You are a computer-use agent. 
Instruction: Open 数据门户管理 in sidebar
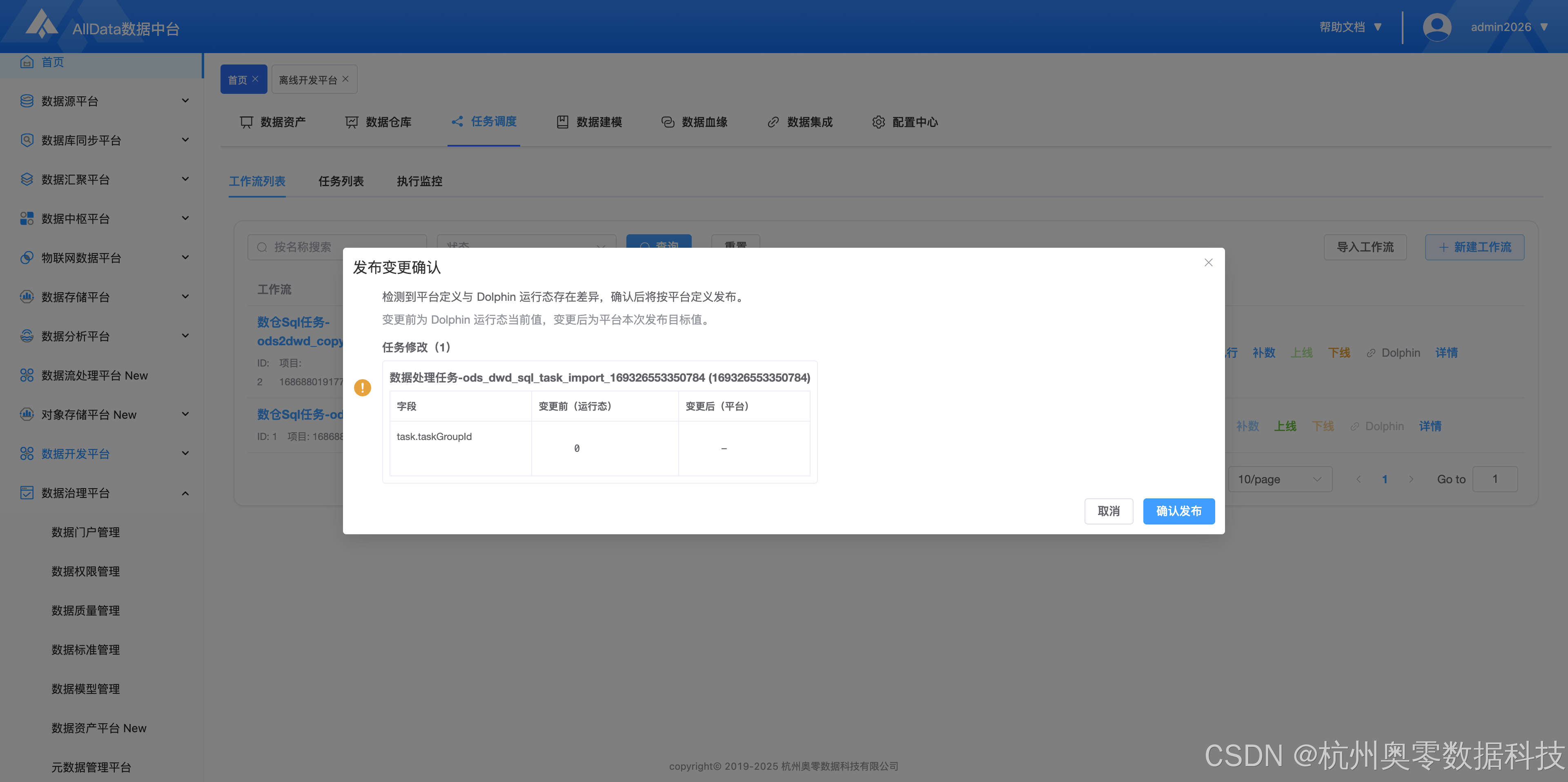[x=86, y=533]
